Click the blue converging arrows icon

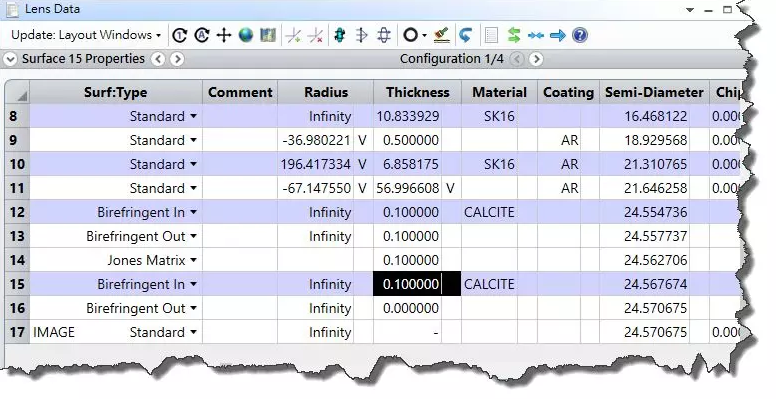[x=536, y=35]
